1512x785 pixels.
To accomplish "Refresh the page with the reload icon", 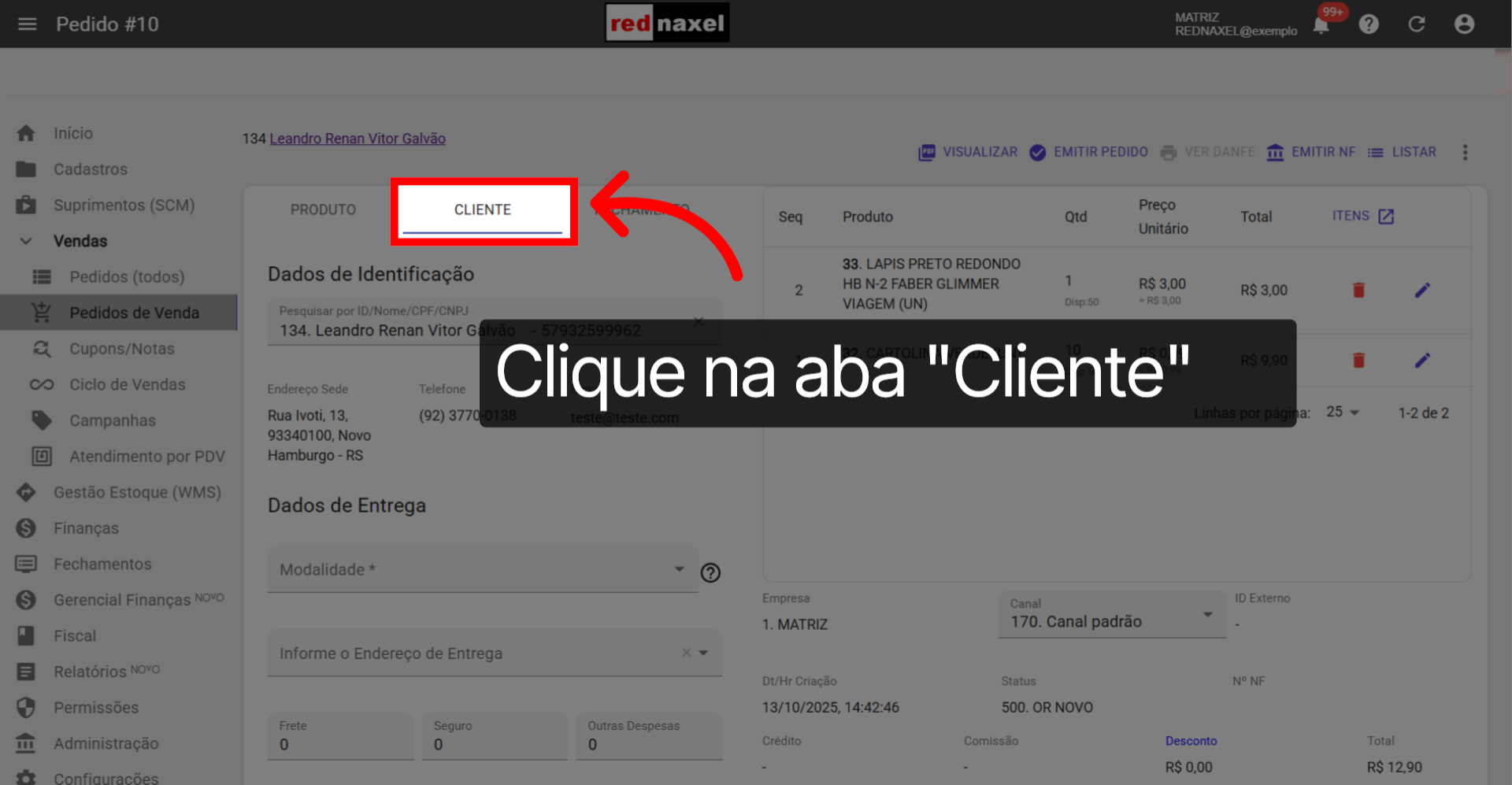I will click(1416, 24).
